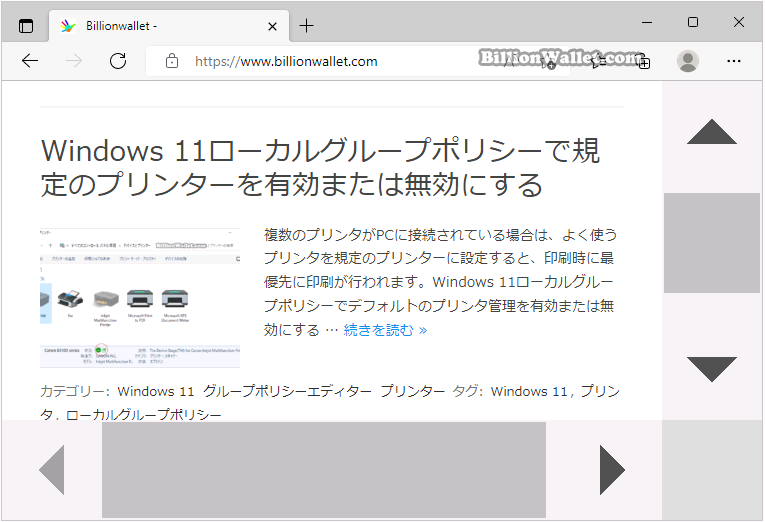Click the horizontal scrollbar left arrow
The width and height of the screenshot is (765, 522).
point(52,470)
